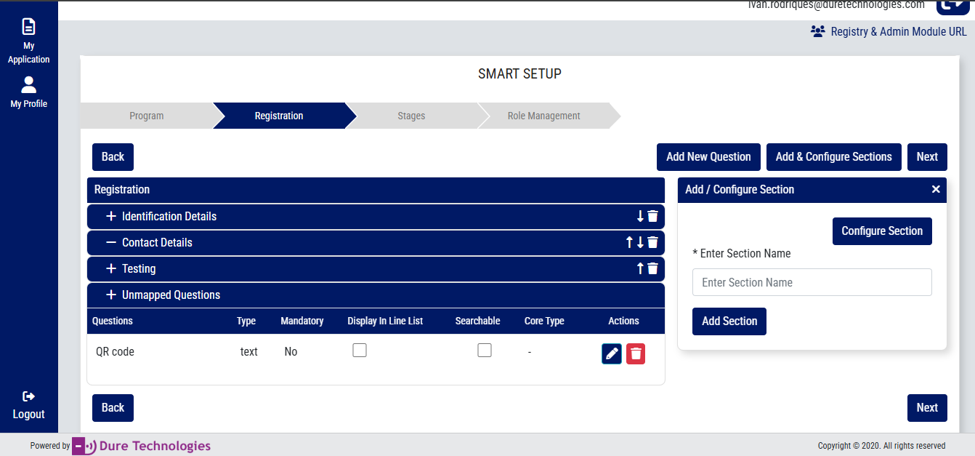
Task: Open My Profile in the sidebar
Action: pyautogui.click(x=29, y=92)
